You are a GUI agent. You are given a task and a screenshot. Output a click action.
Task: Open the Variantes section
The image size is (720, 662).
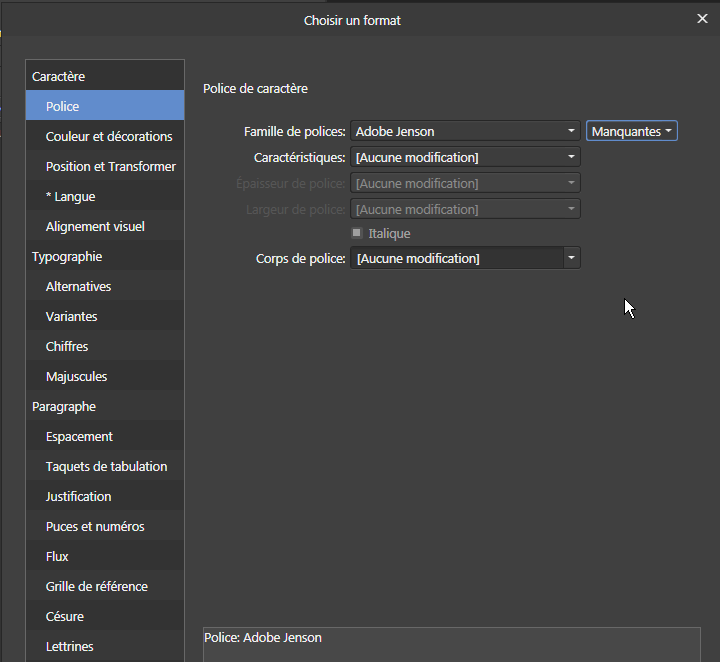click(105, 316)
